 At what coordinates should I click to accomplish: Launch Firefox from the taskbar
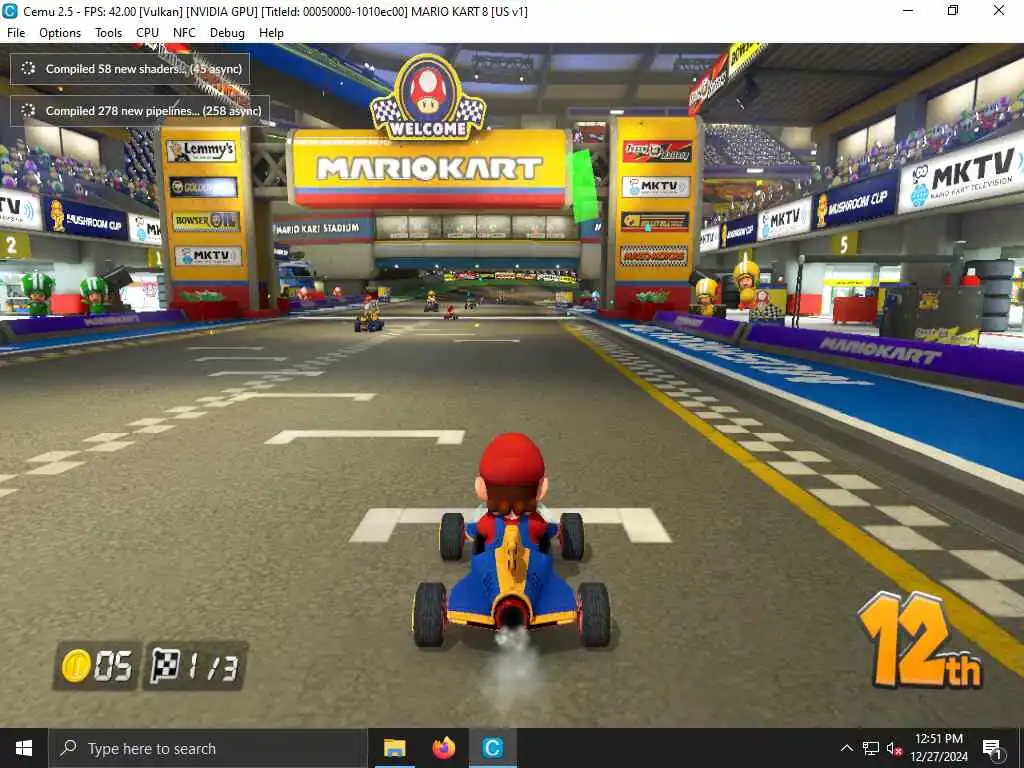(443, 748)
